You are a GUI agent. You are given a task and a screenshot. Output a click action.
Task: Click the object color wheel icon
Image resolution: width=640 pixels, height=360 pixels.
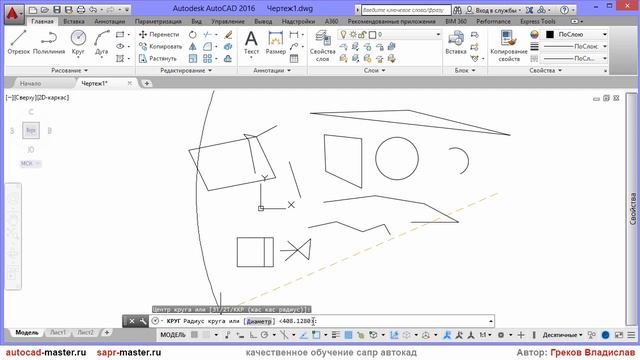[534, 35]
